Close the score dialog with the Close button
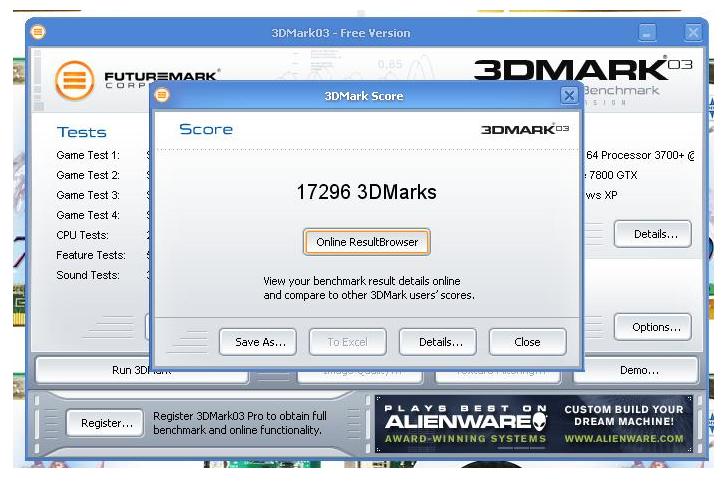 [x=527, y=342]
